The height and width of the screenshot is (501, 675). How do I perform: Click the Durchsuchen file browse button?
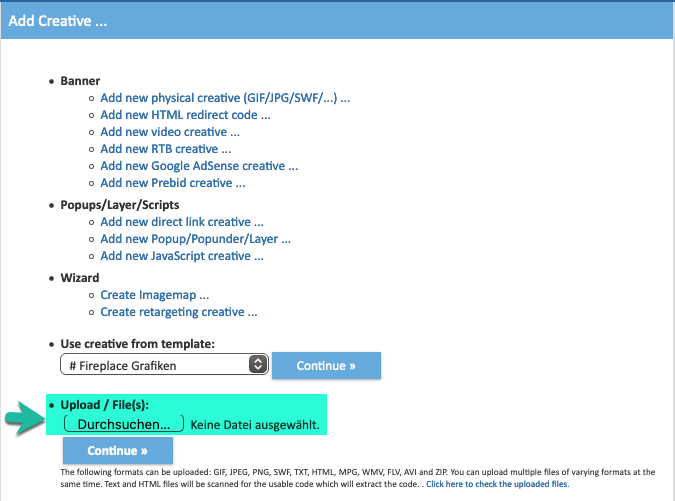coord(124,424)
